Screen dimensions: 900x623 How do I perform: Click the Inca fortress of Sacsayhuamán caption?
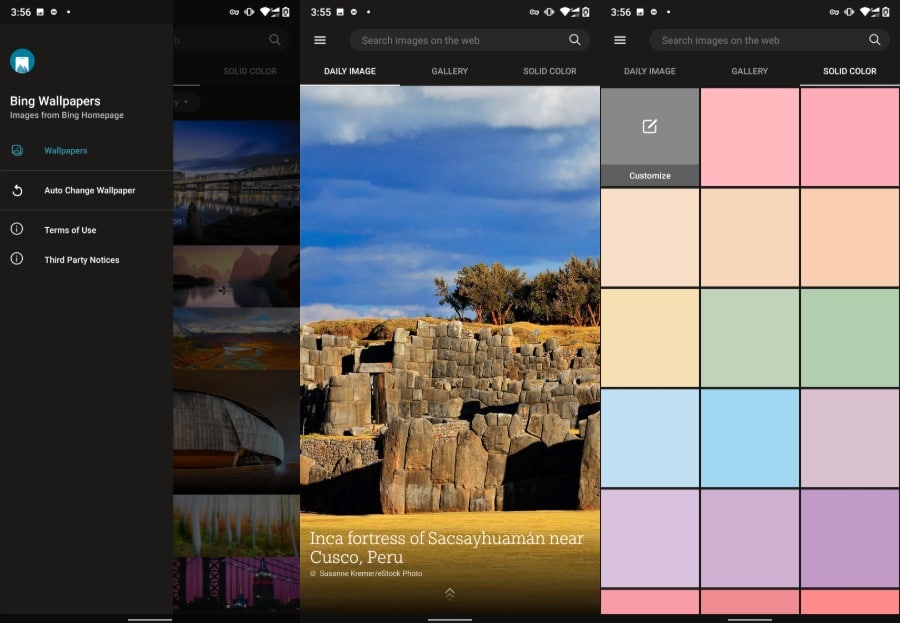[447, 547]
